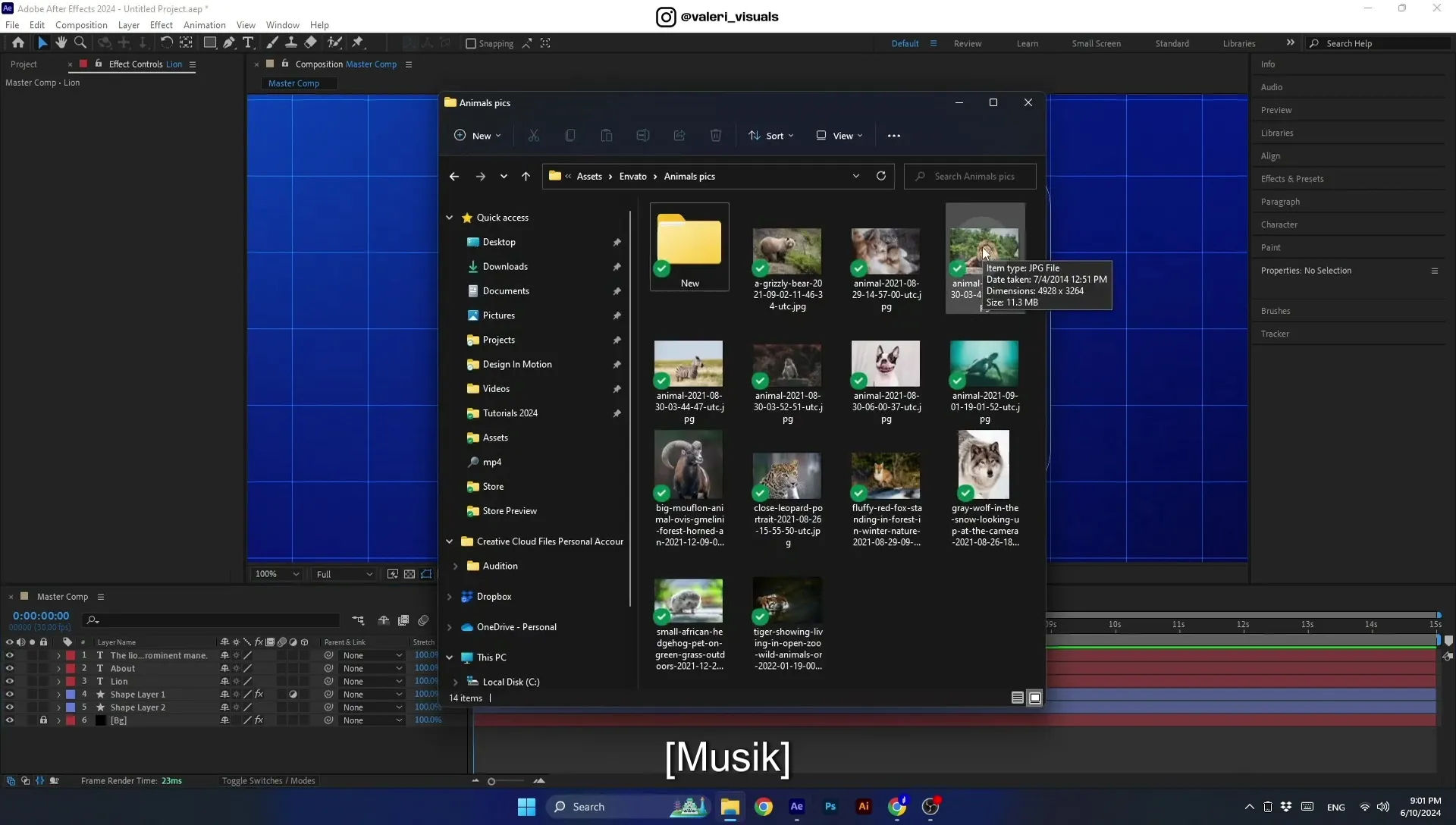Select the Pen tool
The width and height of the screenshot is (1456, 825).
pos(229,43)
